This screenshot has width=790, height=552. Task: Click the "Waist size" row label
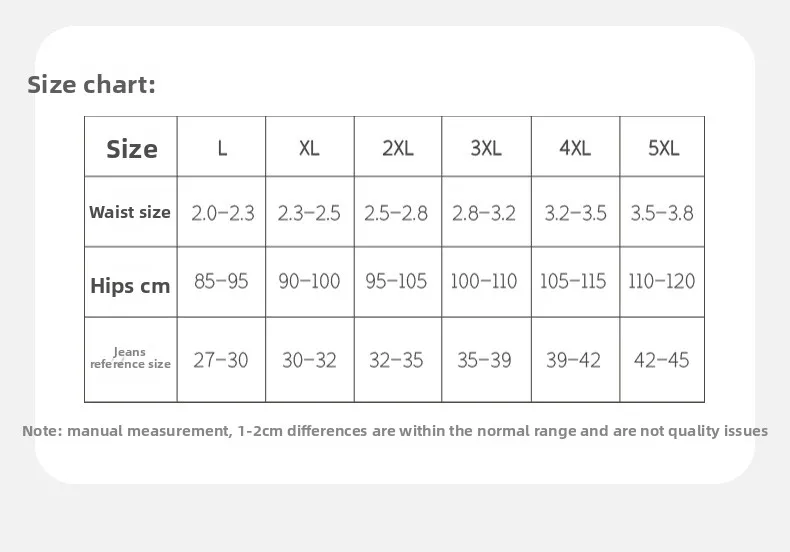pos(130,212)
